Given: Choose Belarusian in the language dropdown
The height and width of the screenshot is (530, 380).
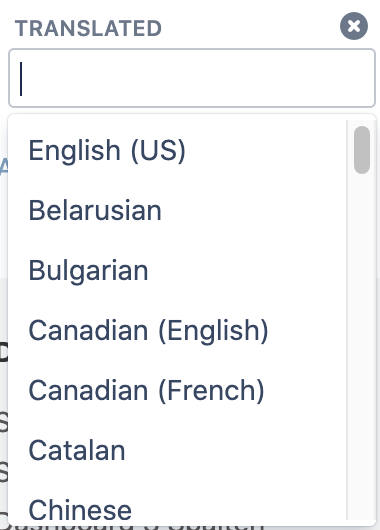Looking at the screenshot, I should pos(177,210).
